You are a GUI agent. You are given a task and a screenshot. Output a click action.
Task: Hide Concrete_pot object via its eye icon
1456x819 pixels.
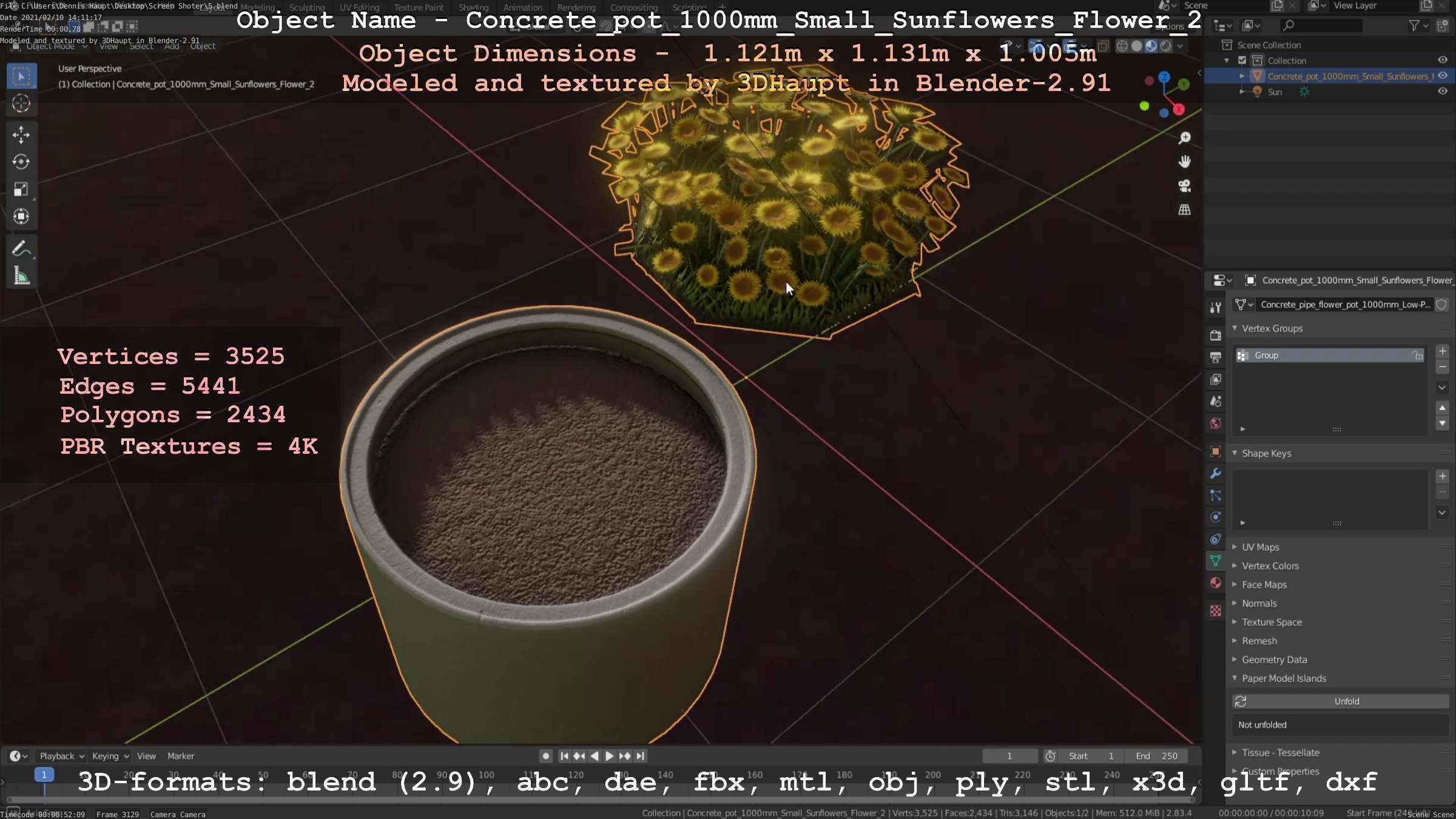coord(1443,76)
